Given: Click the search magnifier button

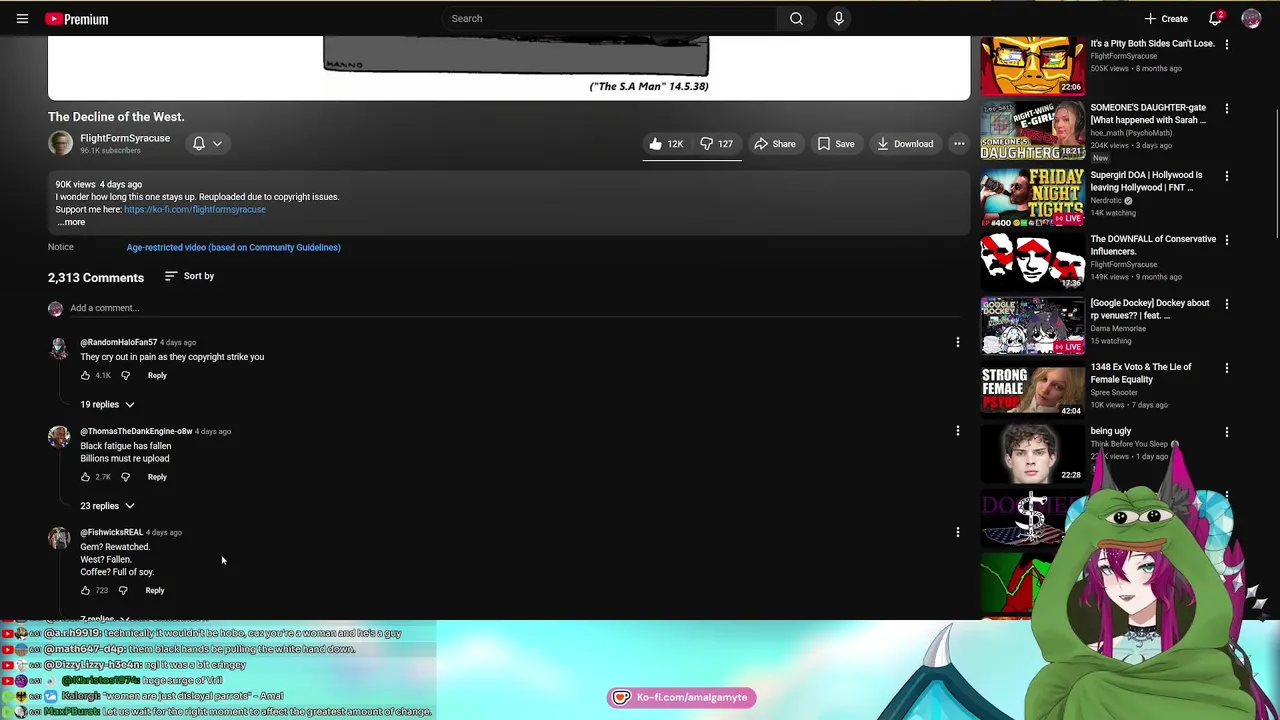Looking at the screenshot, I should 796,18.
